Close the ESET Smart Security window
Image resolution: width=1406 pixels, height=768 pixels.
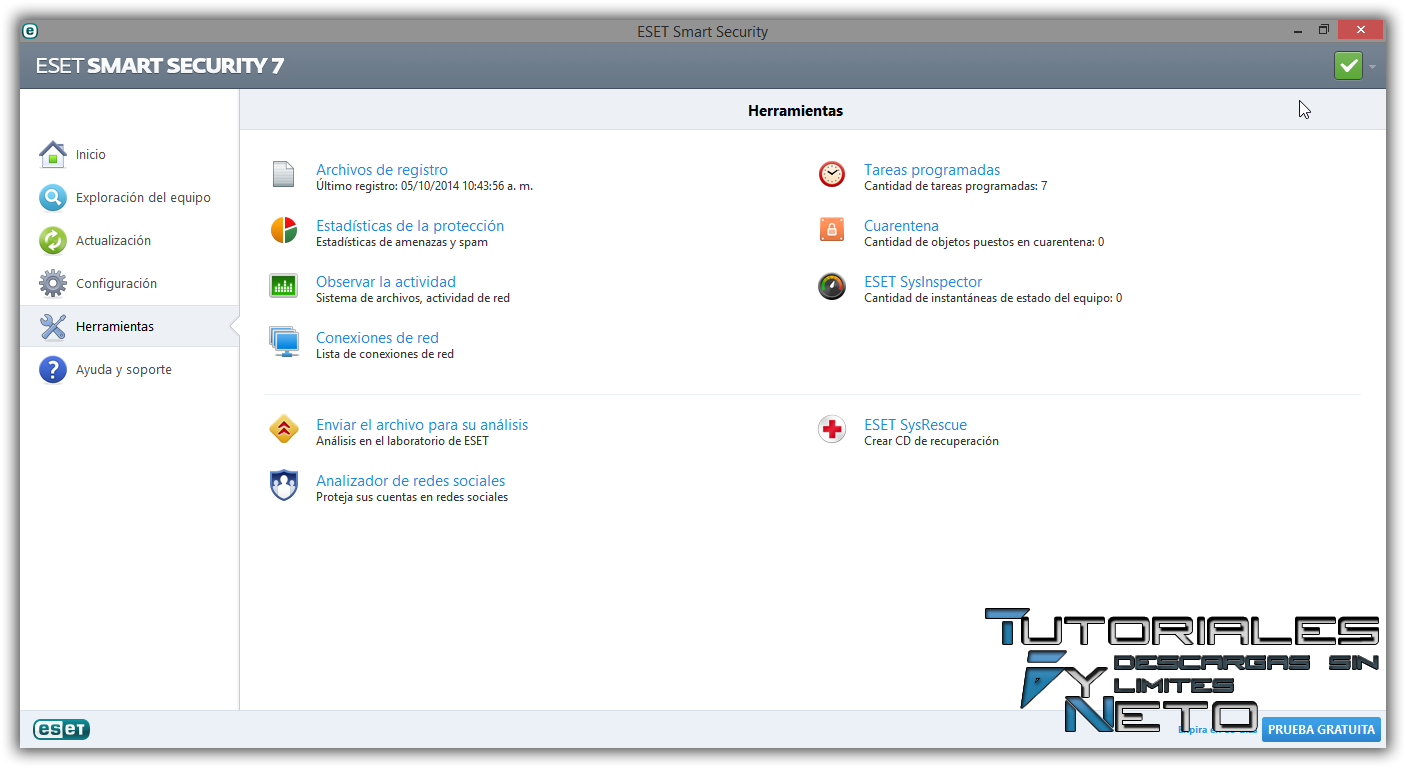1362,30
